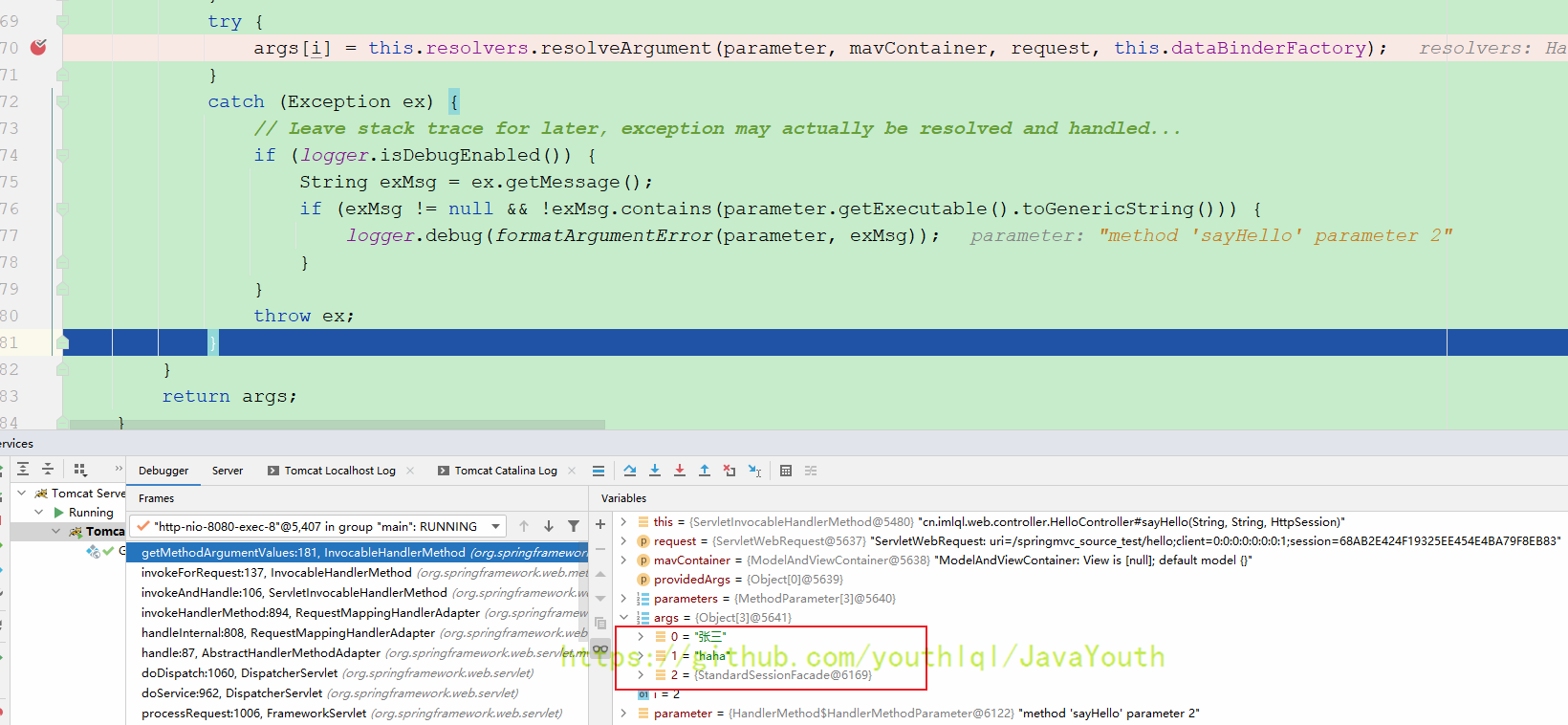Click the Step Into debugger icon
The height and width of the screenshot is (725, 1568).
click(x=655, y=471)
